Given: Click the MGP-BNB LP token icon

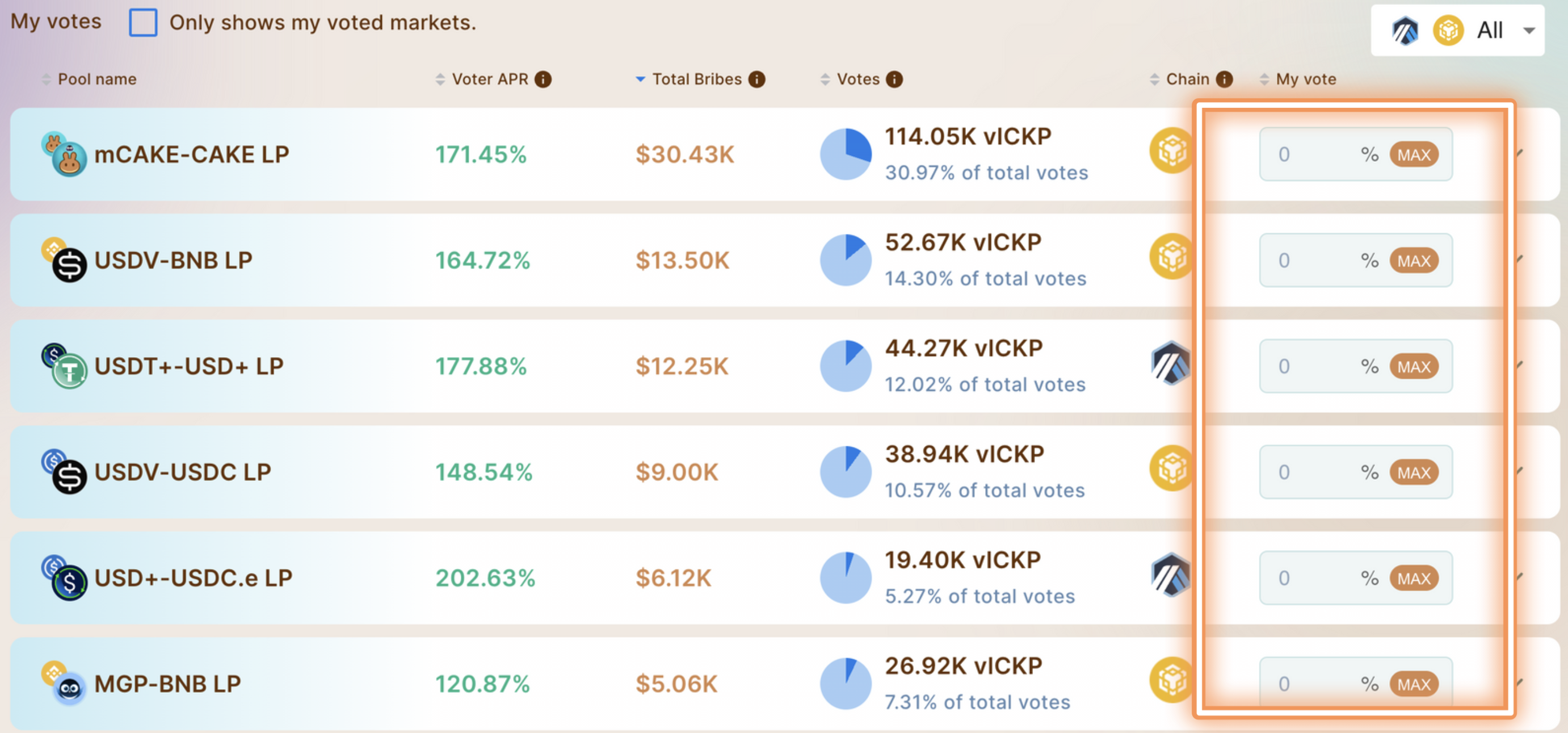Looking at the screenshot, I should coord(64,683).
